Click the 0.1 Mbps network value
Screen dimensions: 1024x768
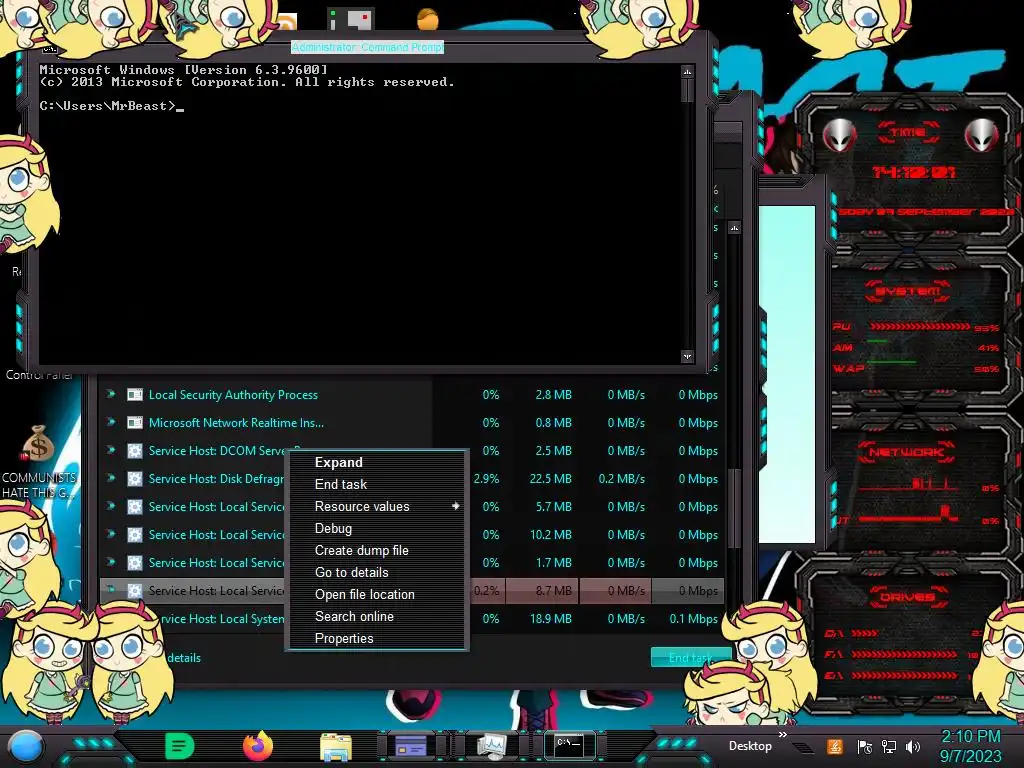point(694,618)
